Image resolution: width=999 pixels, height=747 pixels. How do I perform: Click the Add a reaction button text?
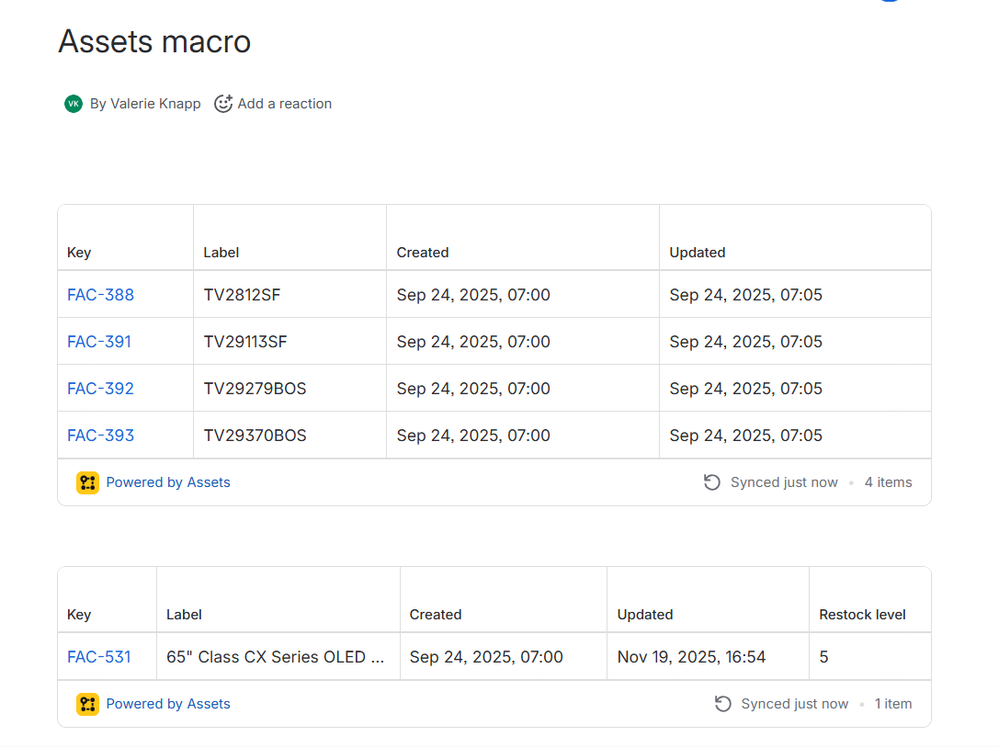click(284, 104)
